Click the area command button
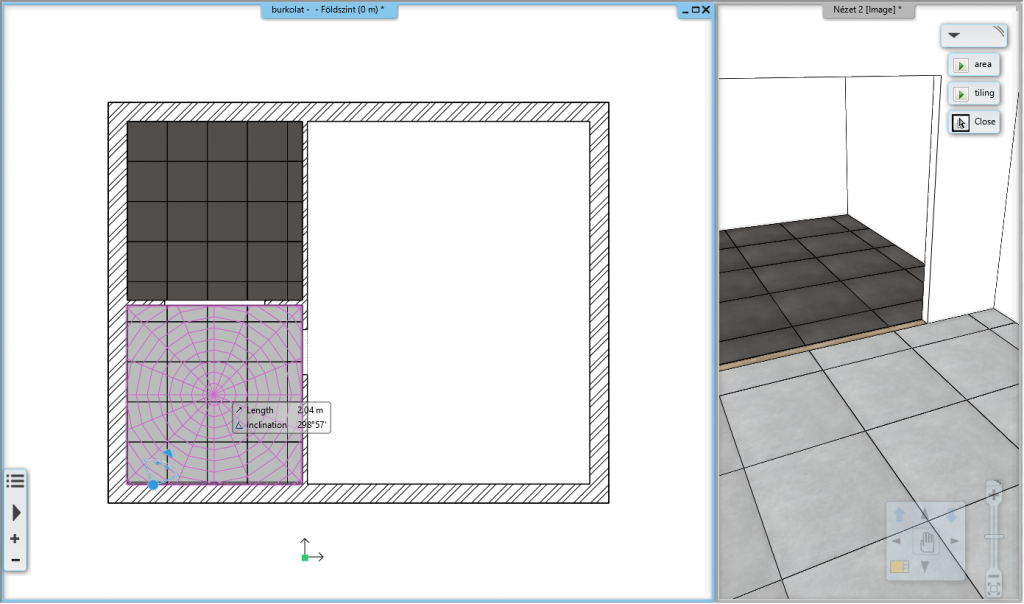The height and width of the screenshot is (604, 1024). pyautogui.click(x=974, y=65)
